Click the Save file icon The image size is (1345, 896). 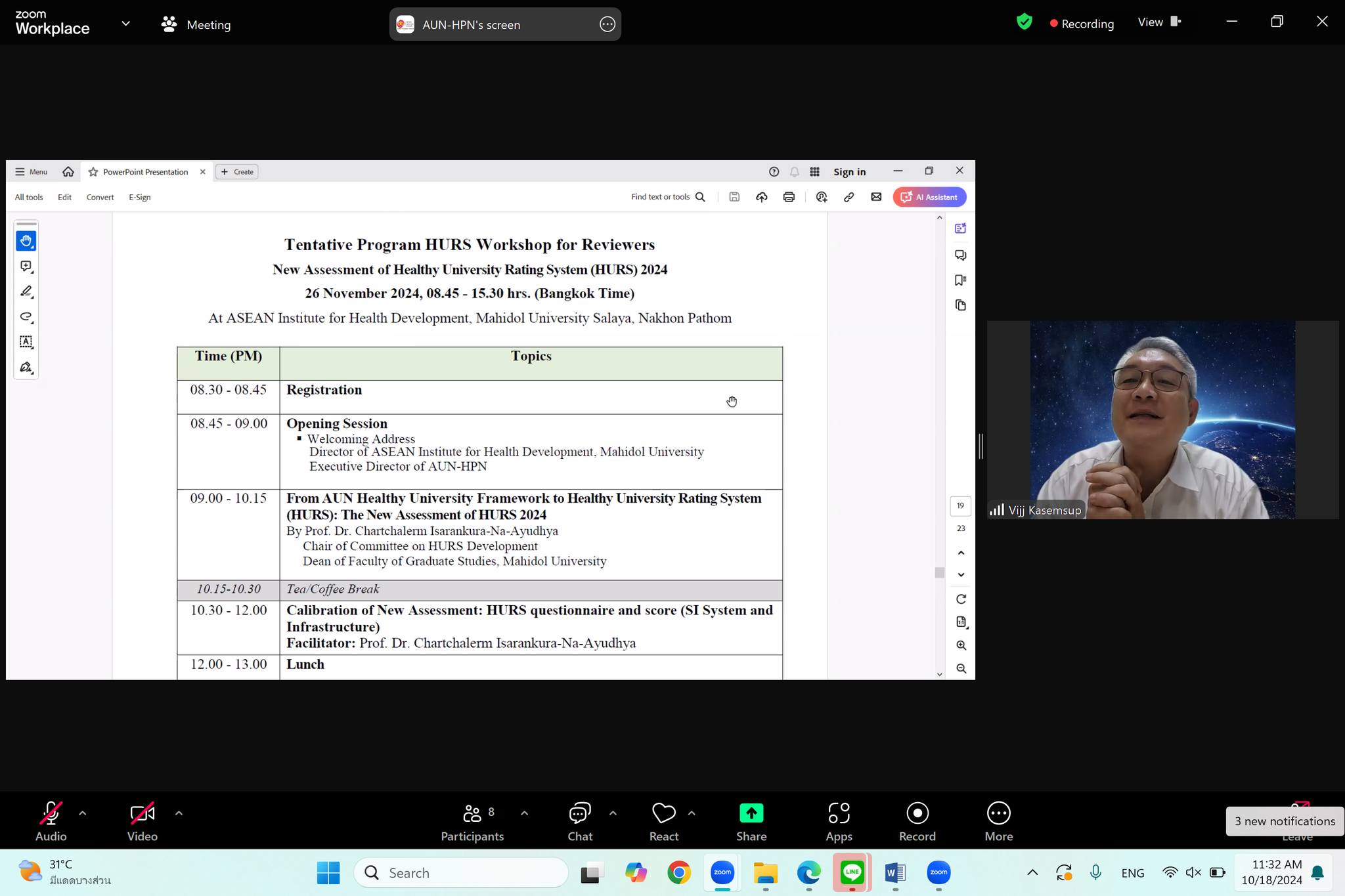tap(734, 197)
